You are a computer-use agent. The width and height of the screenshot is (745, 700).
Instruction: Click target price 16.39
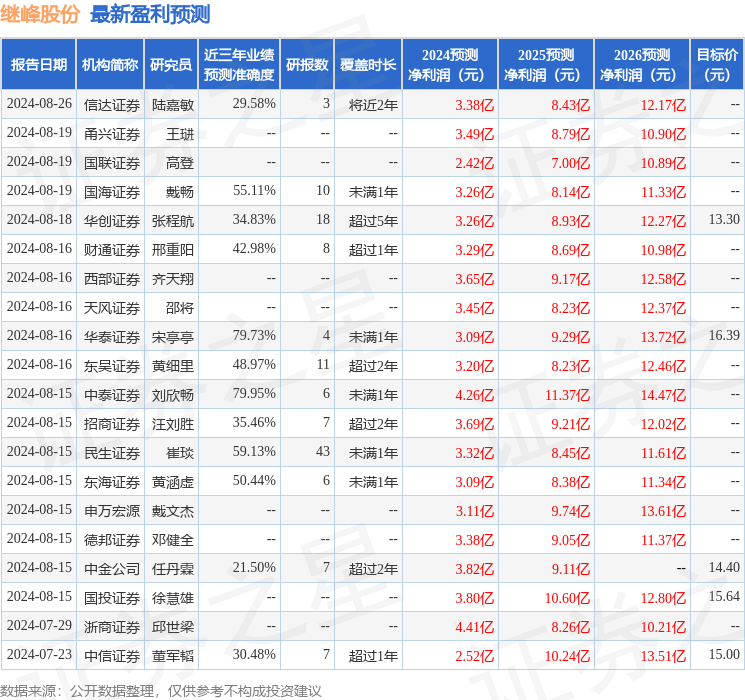(x=724, y=335)
